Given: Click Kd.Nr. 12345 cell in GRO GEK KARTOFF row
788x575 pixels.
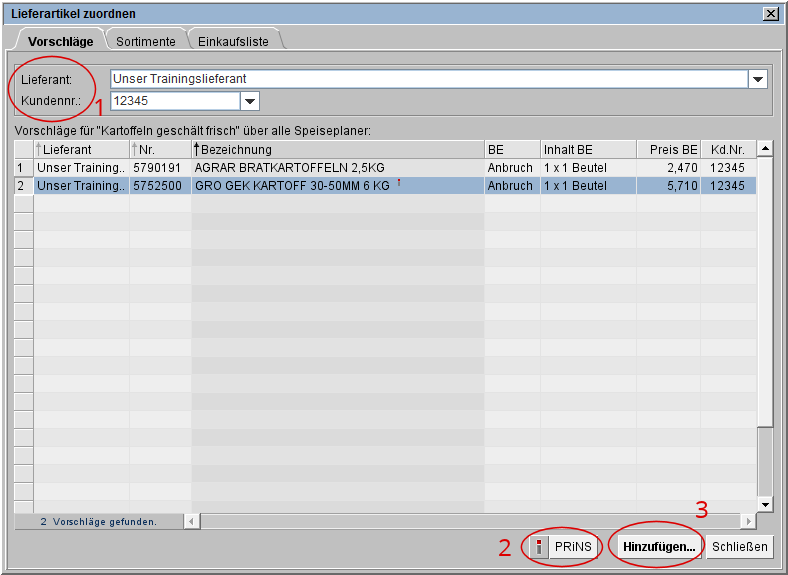Looking at the screenshot, I should tap(729, 186).
